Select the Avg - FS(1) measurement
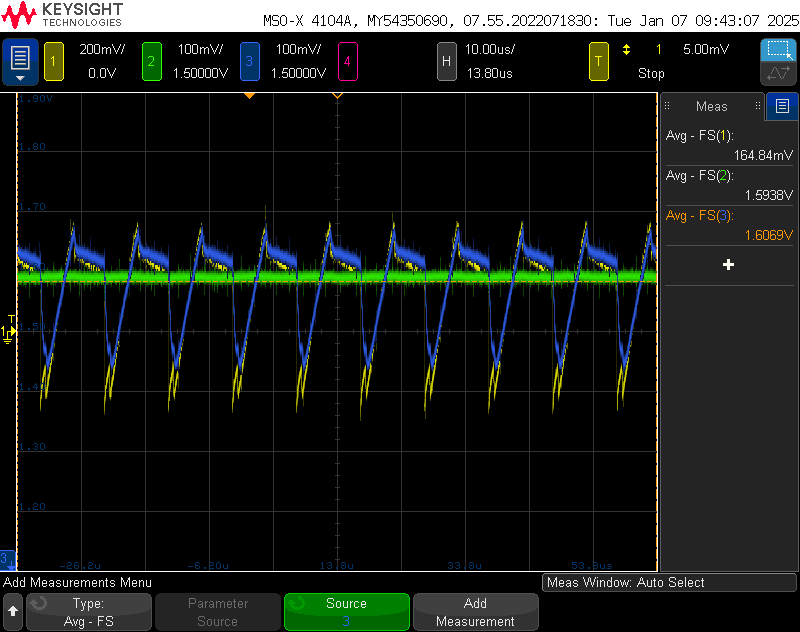 tap(729, 145)
